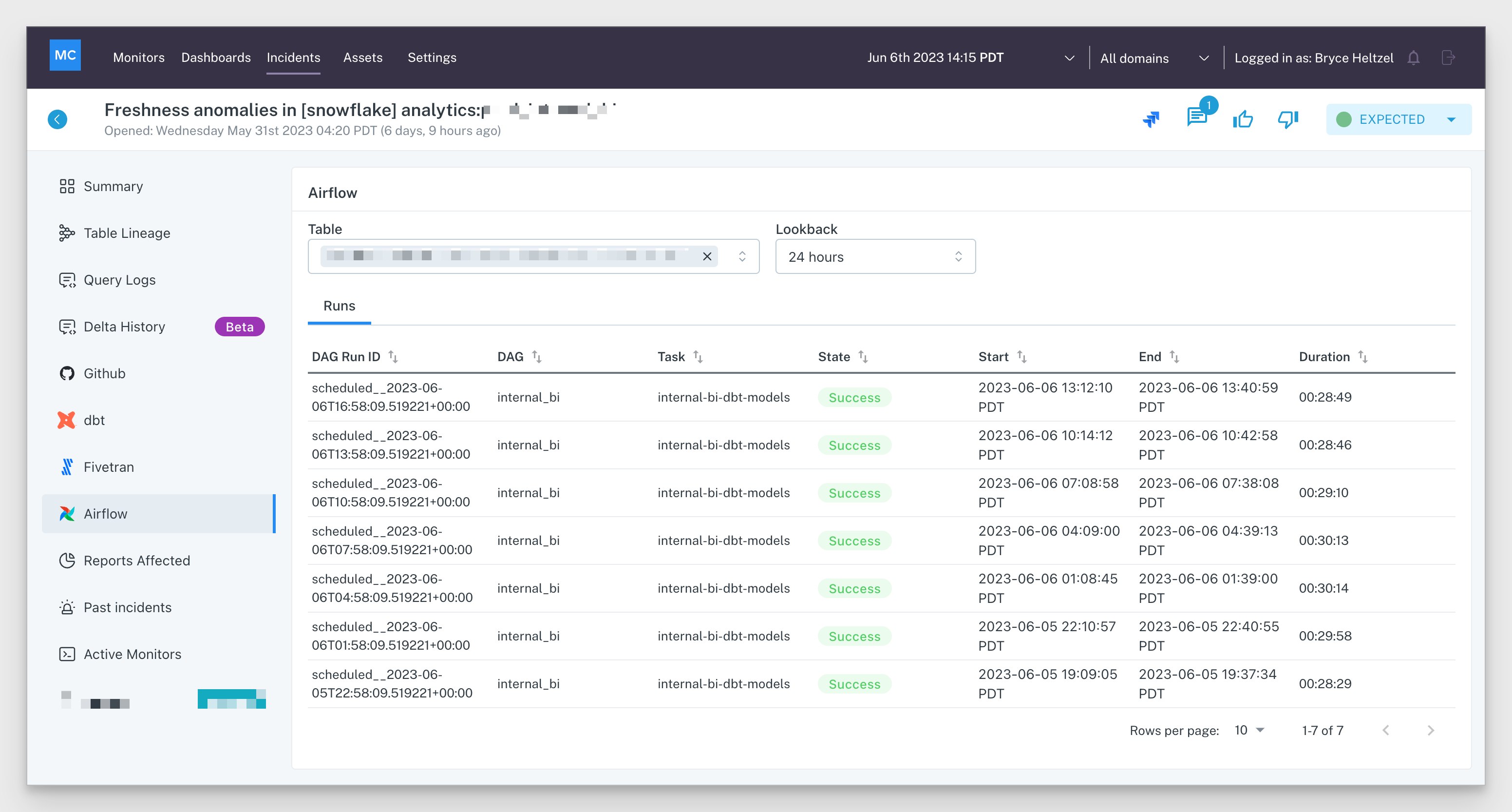Screen dimensions: 1512x812
Task: Open the Monitors menu item
Action: coord(138,58)
